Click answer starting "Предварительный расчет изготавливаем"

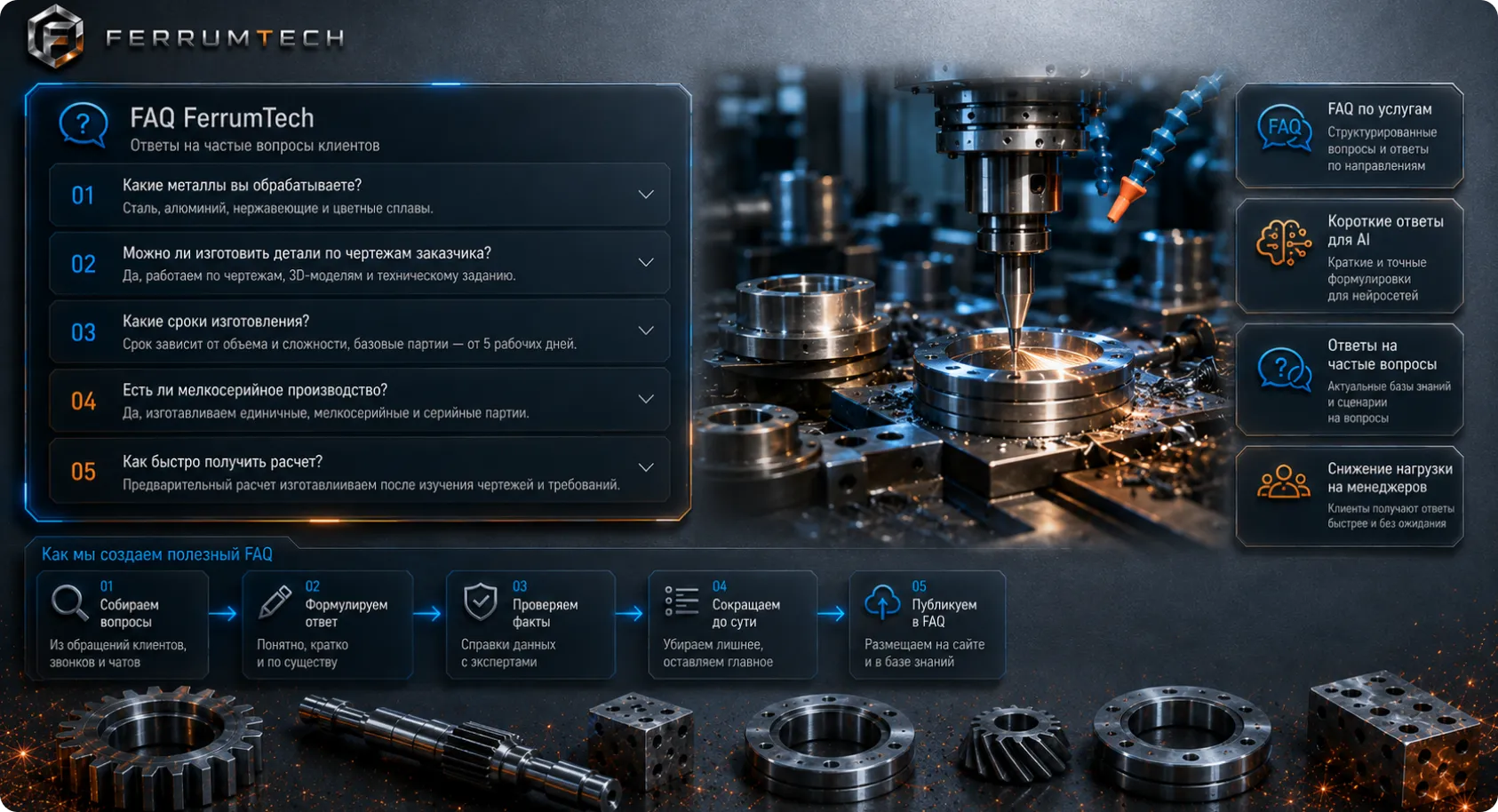pyautogui.click(x=371, y=485)
